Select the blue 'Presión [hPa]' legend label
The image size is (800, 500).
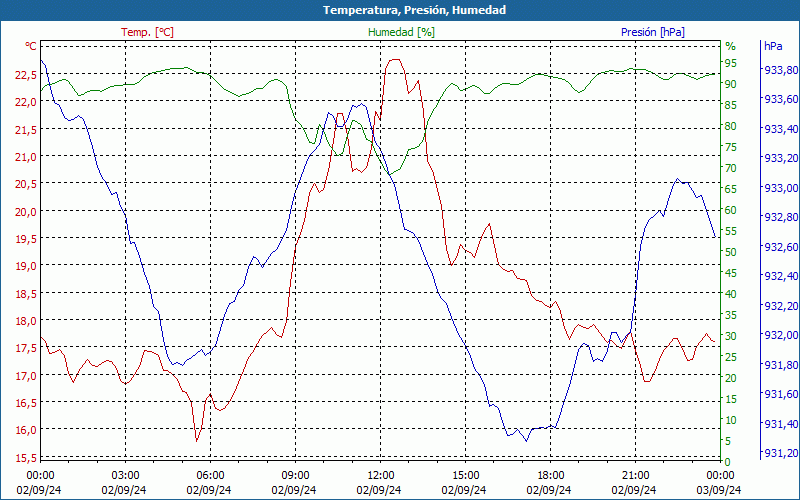point(653,32)
